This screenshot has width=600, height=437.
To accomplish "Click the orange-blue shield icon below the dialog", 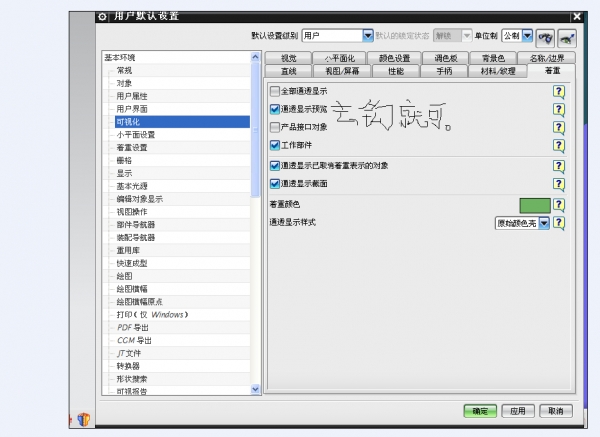I will [x=84, y=419].
